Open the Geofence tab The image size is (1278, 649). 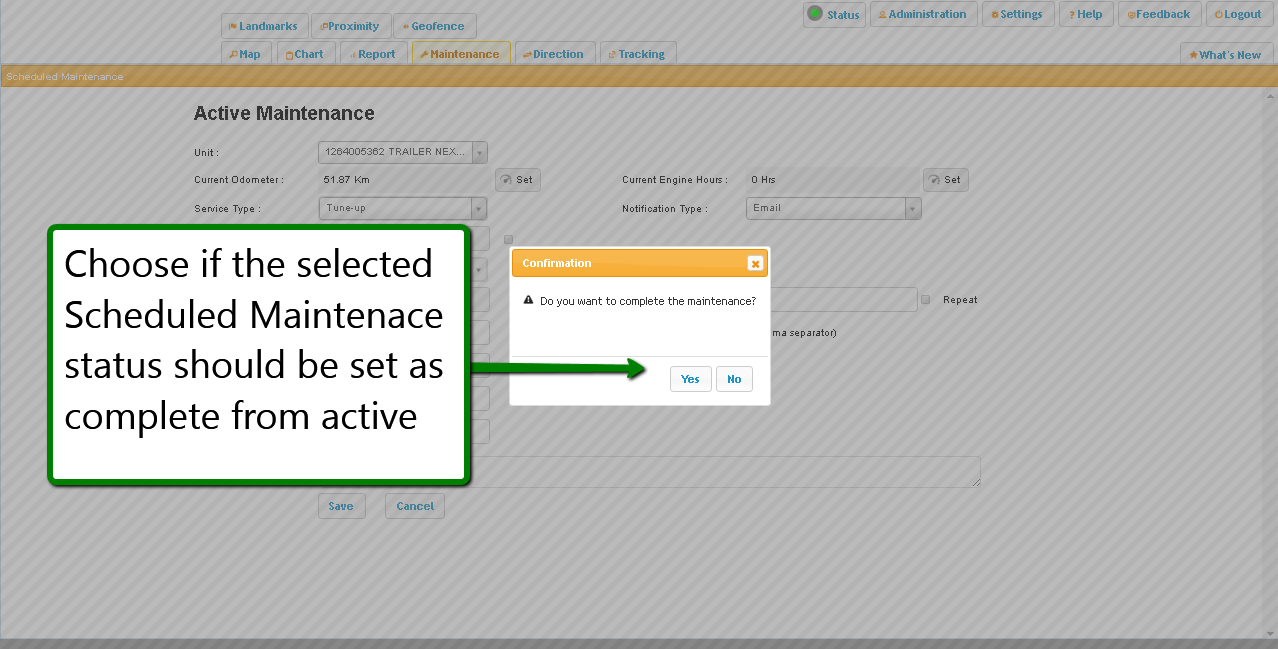[x=434, y=26]
